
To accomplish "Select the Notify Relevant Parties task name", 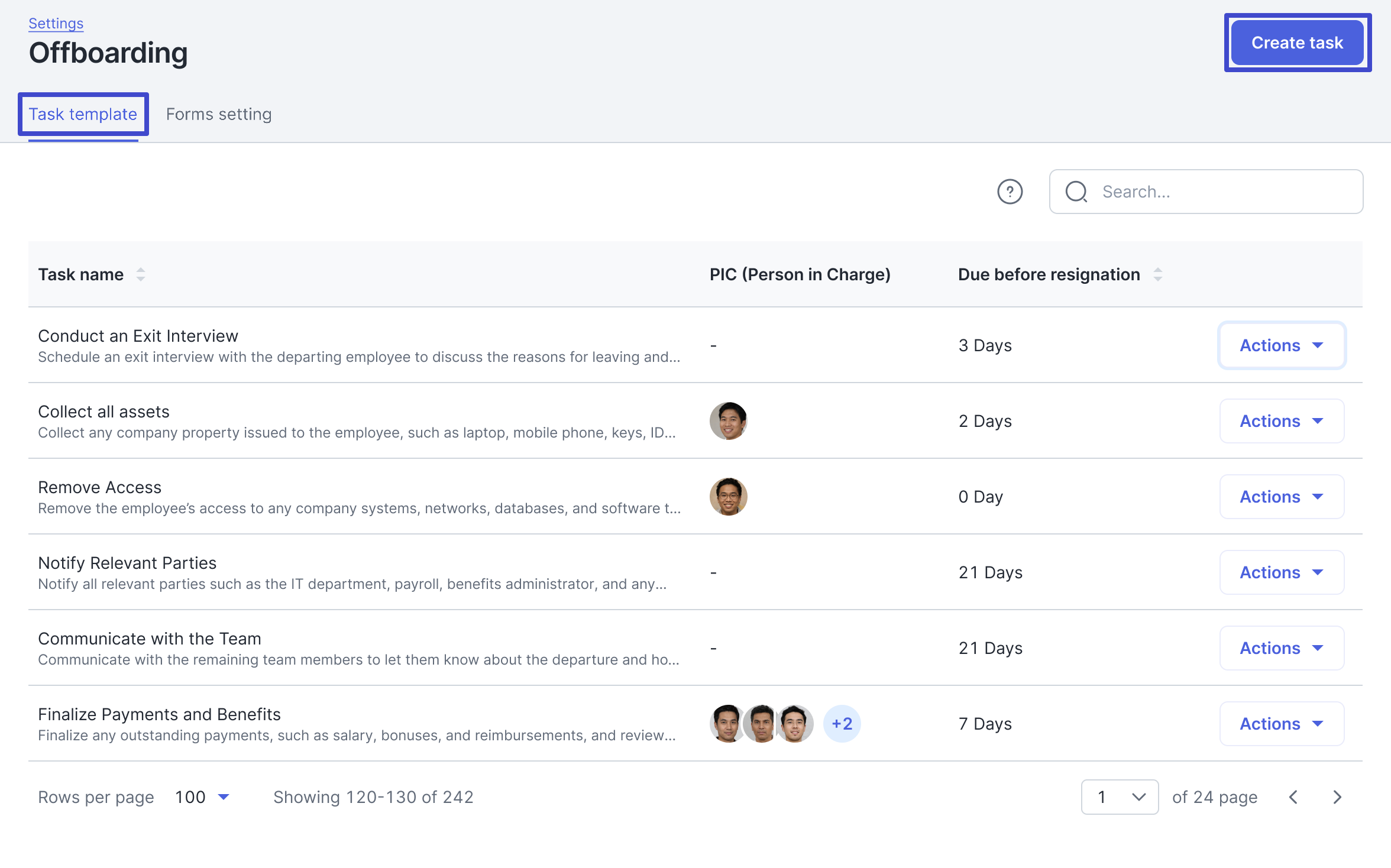I will pos(127,563).
